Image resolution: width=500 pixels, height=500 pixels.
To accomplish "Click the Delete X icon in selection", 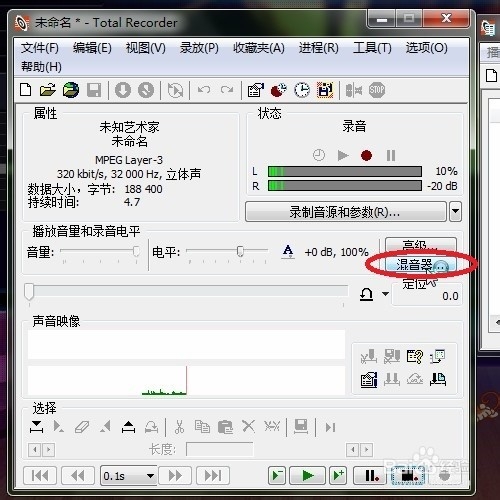I will click(x=248, y=426).
